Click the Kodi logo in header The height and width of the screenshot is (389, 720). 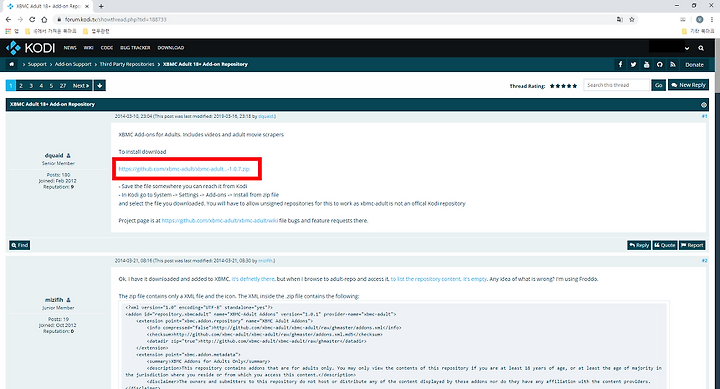30,48
